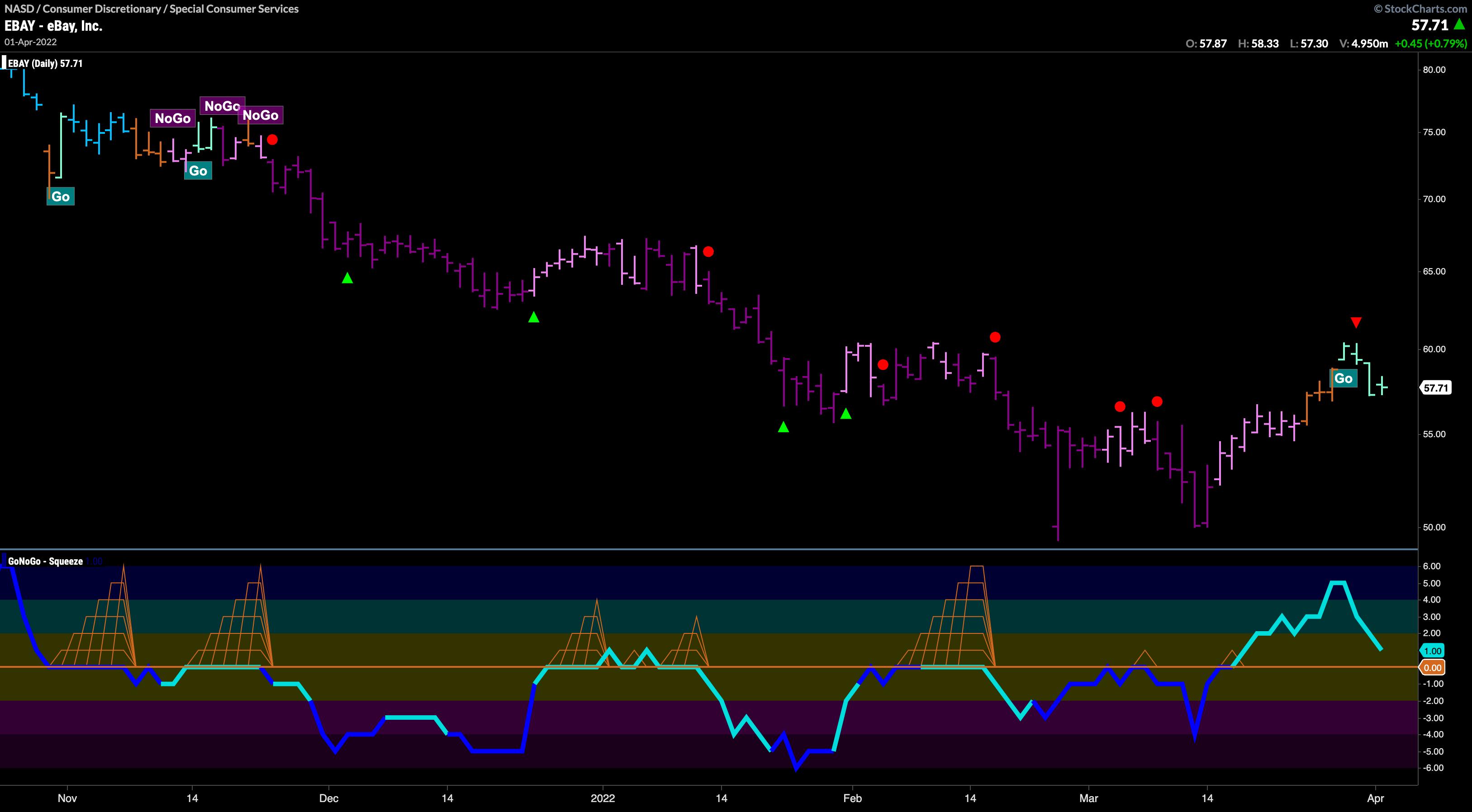Click the leftmost NoGo label in November

(x=172, y=118)
